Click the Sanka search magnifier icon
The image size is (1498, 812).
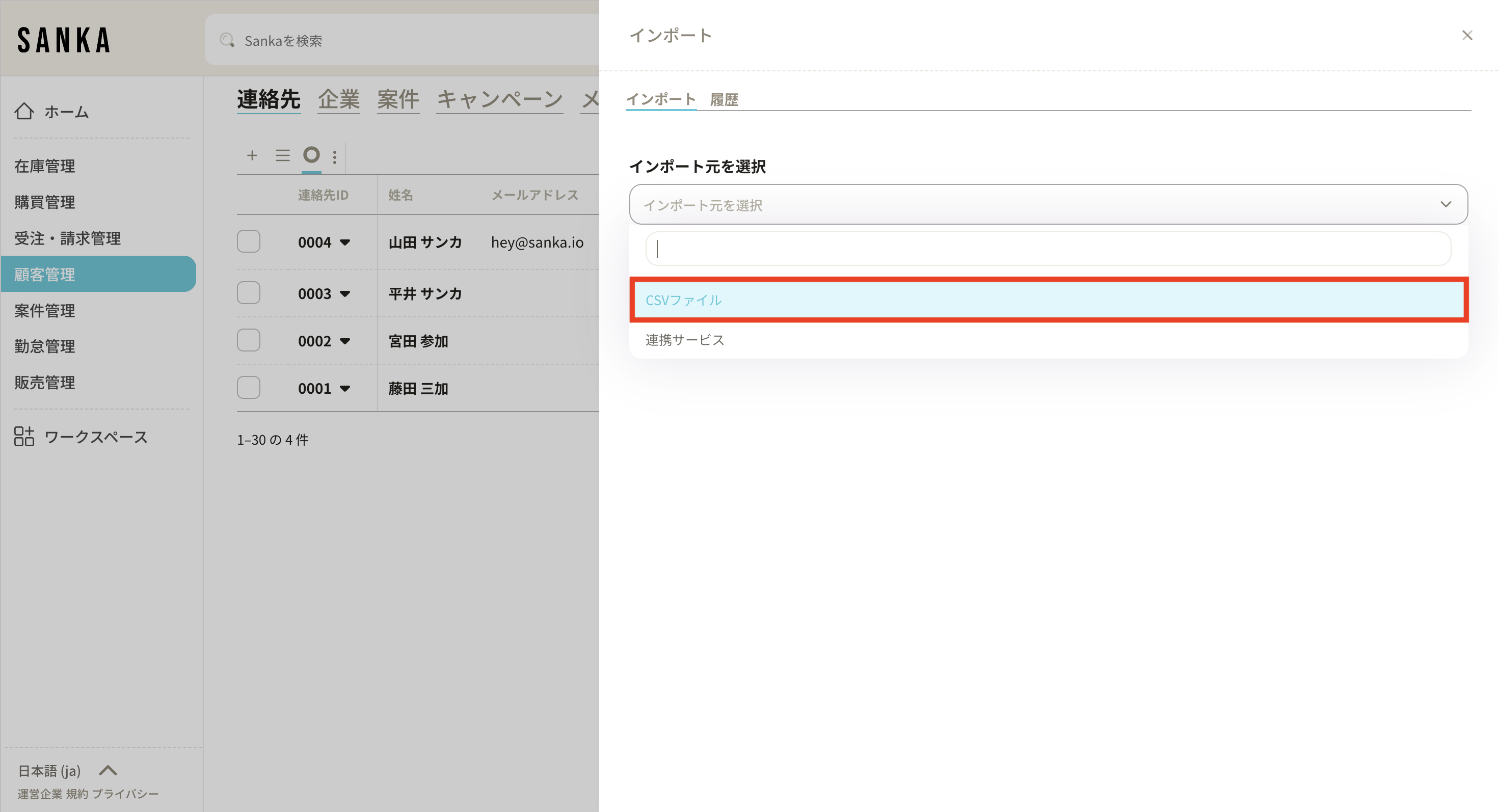(227, 40)
